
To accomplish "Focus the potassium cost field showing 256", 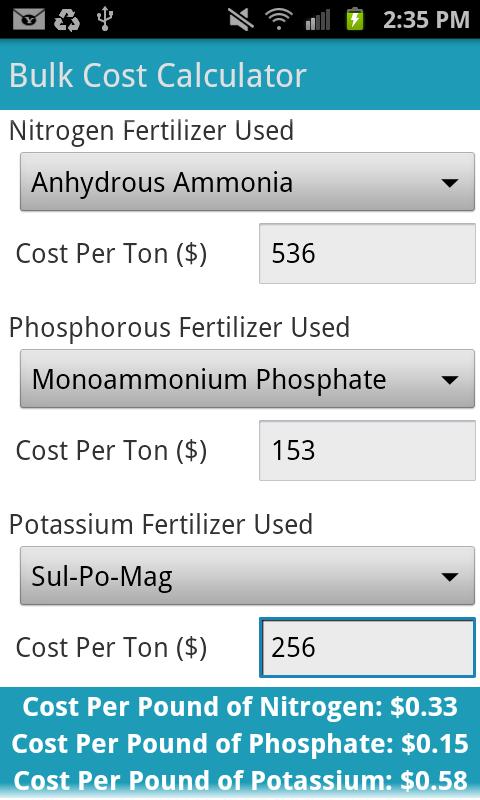I will tap(367, 647).
